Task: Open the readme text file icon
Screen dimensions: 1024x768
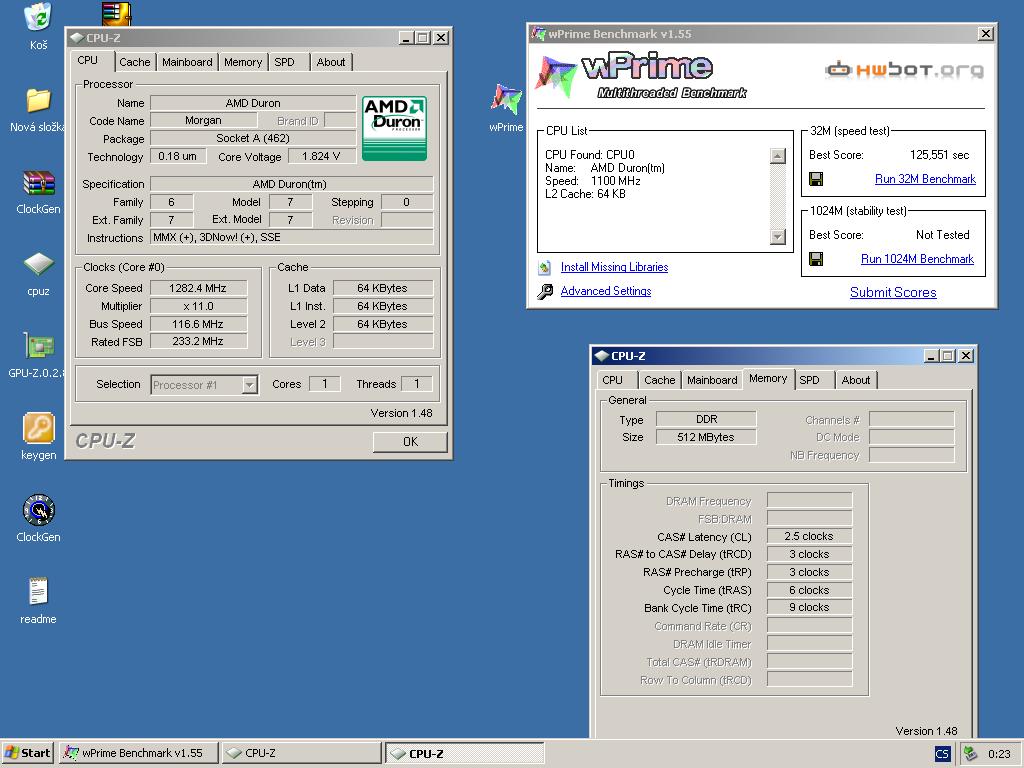Action: tap(39, 592)
